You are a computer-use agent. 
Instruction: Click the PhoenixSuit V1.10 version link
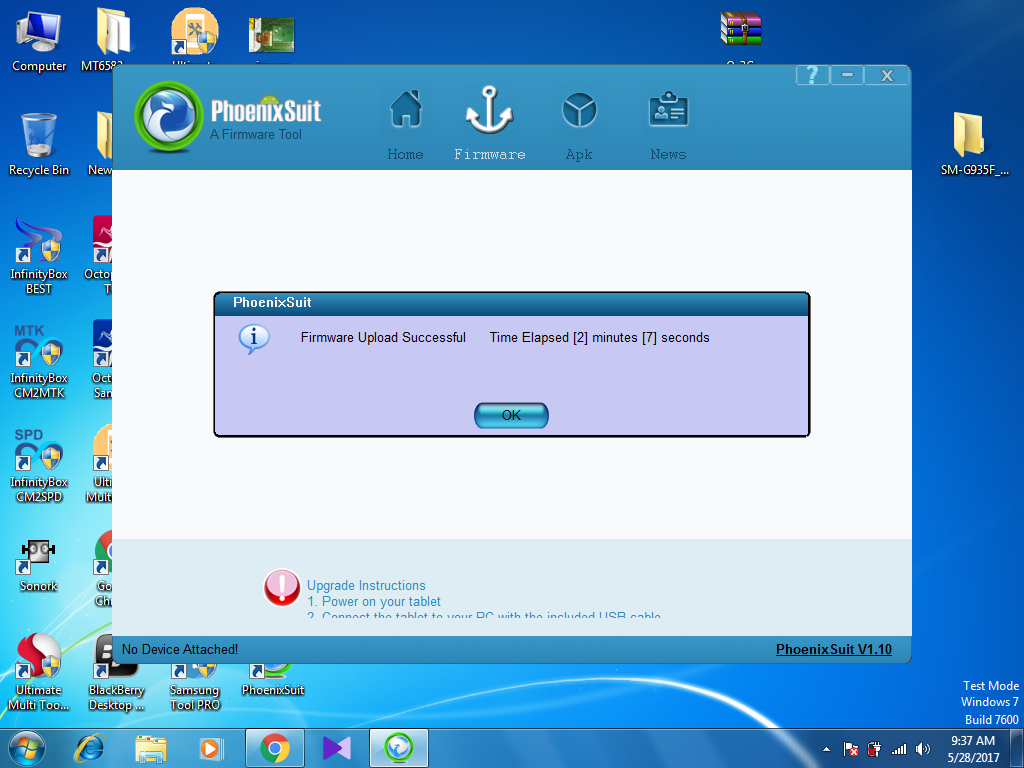point(833,649)
